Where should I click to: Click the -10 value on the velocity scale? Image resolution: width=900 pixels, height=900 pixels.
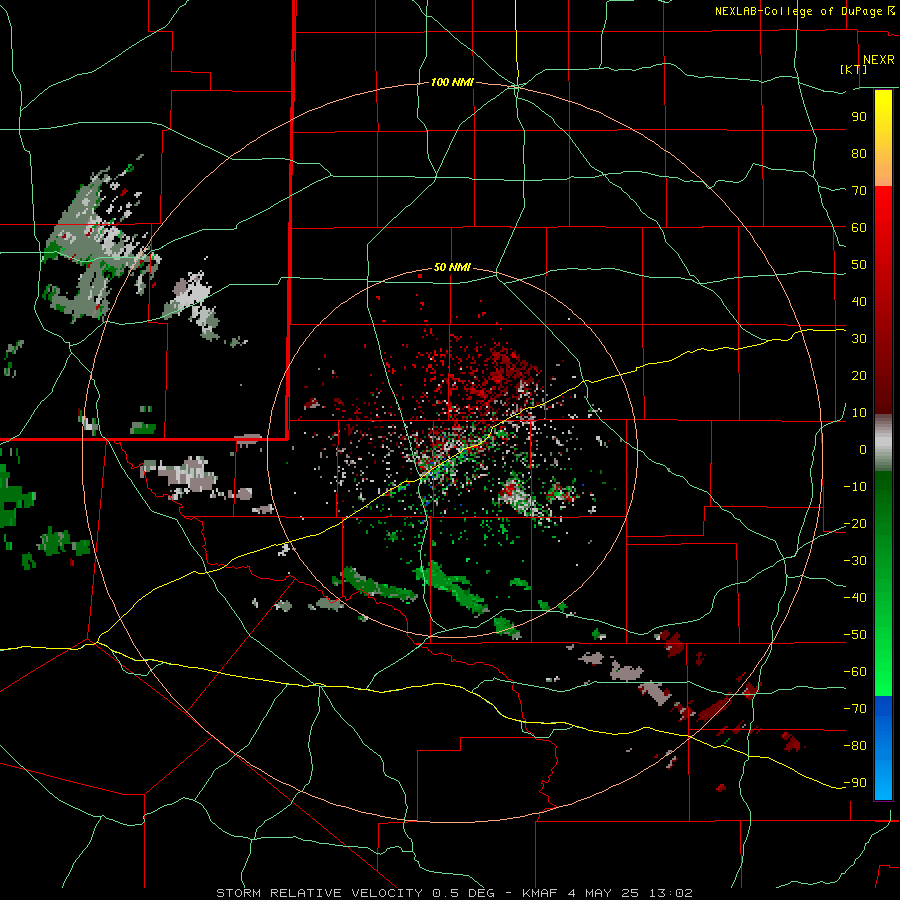(855, 487)
